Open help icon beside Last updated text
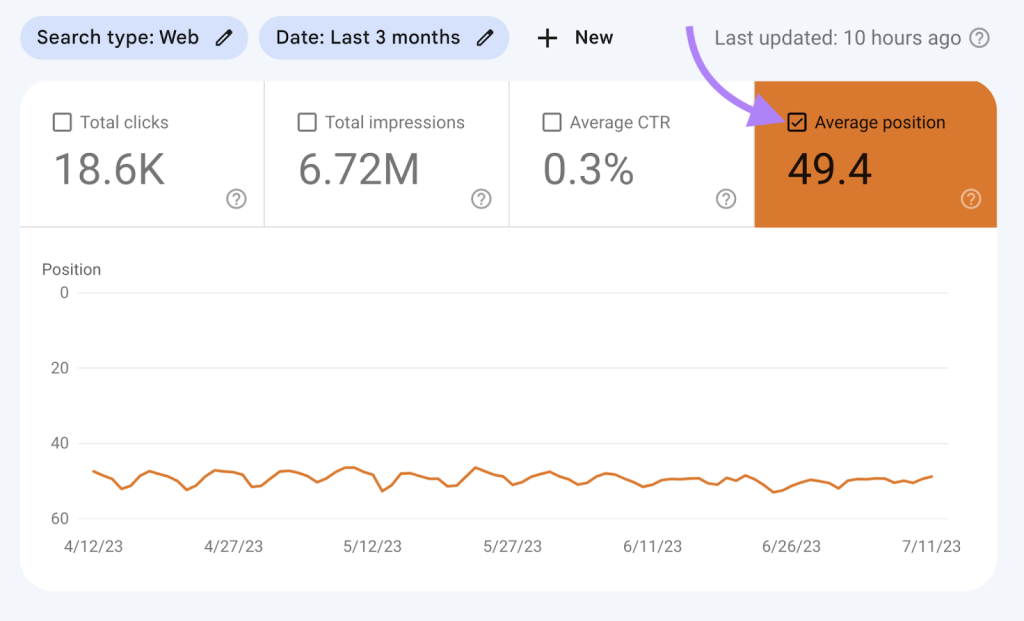 [x=980, y=39]
